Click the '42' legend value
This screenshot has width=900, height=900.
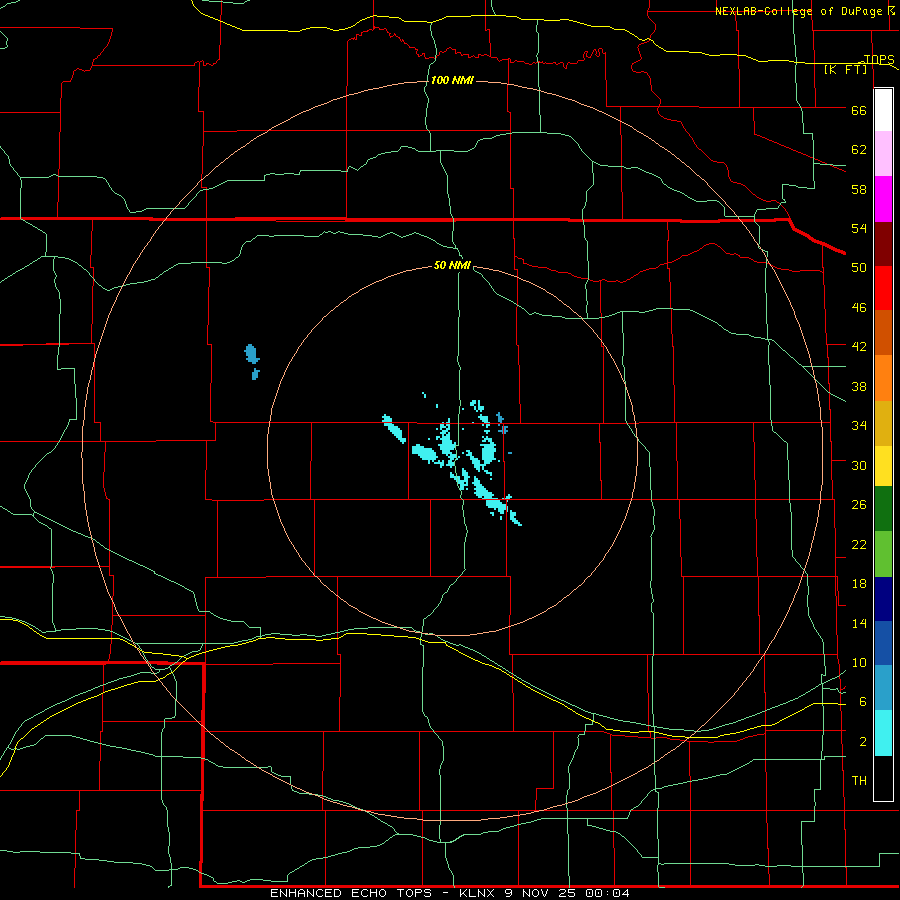click(x=859, y=347)
